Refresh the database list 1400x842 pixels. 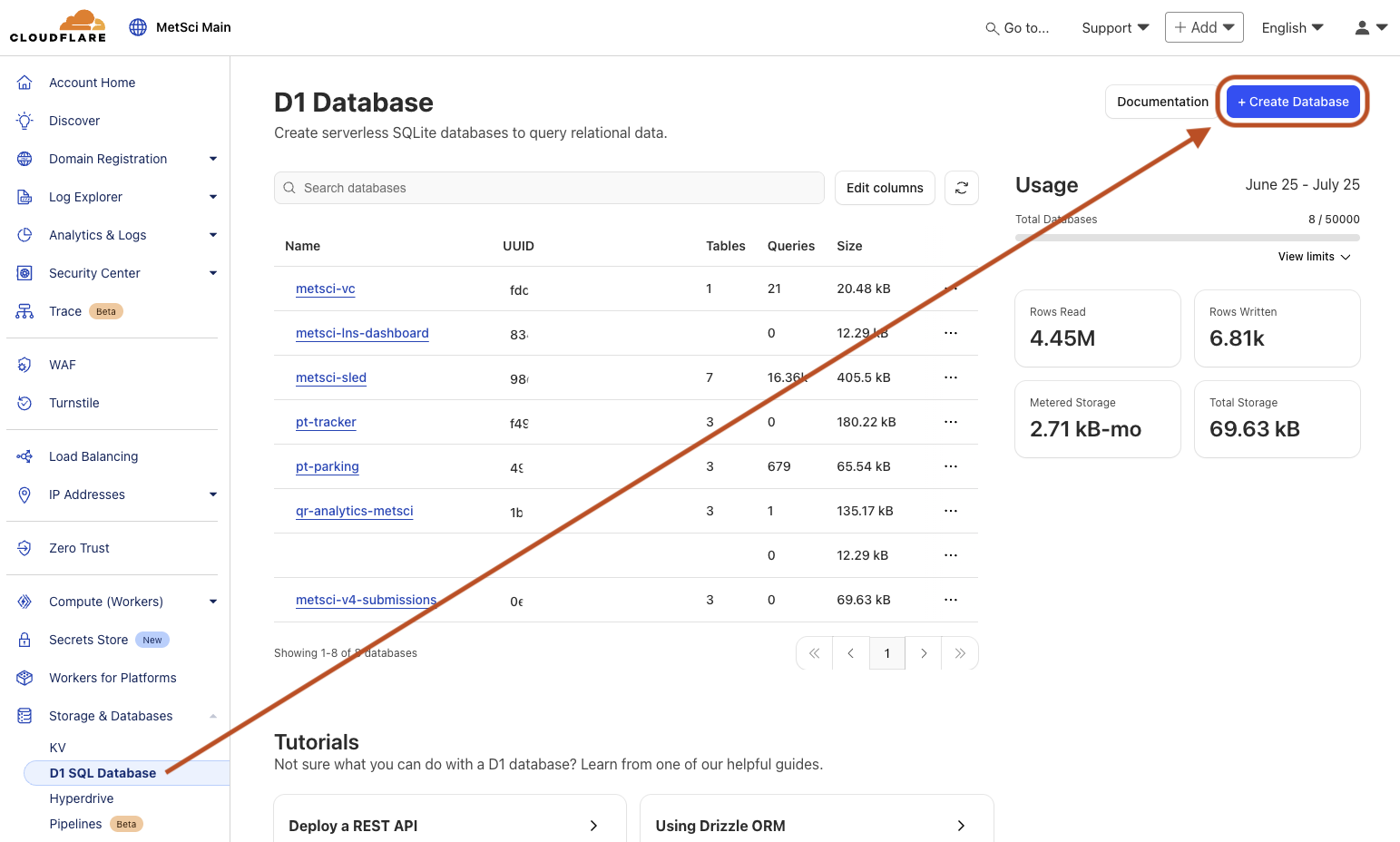click(961, 188)
